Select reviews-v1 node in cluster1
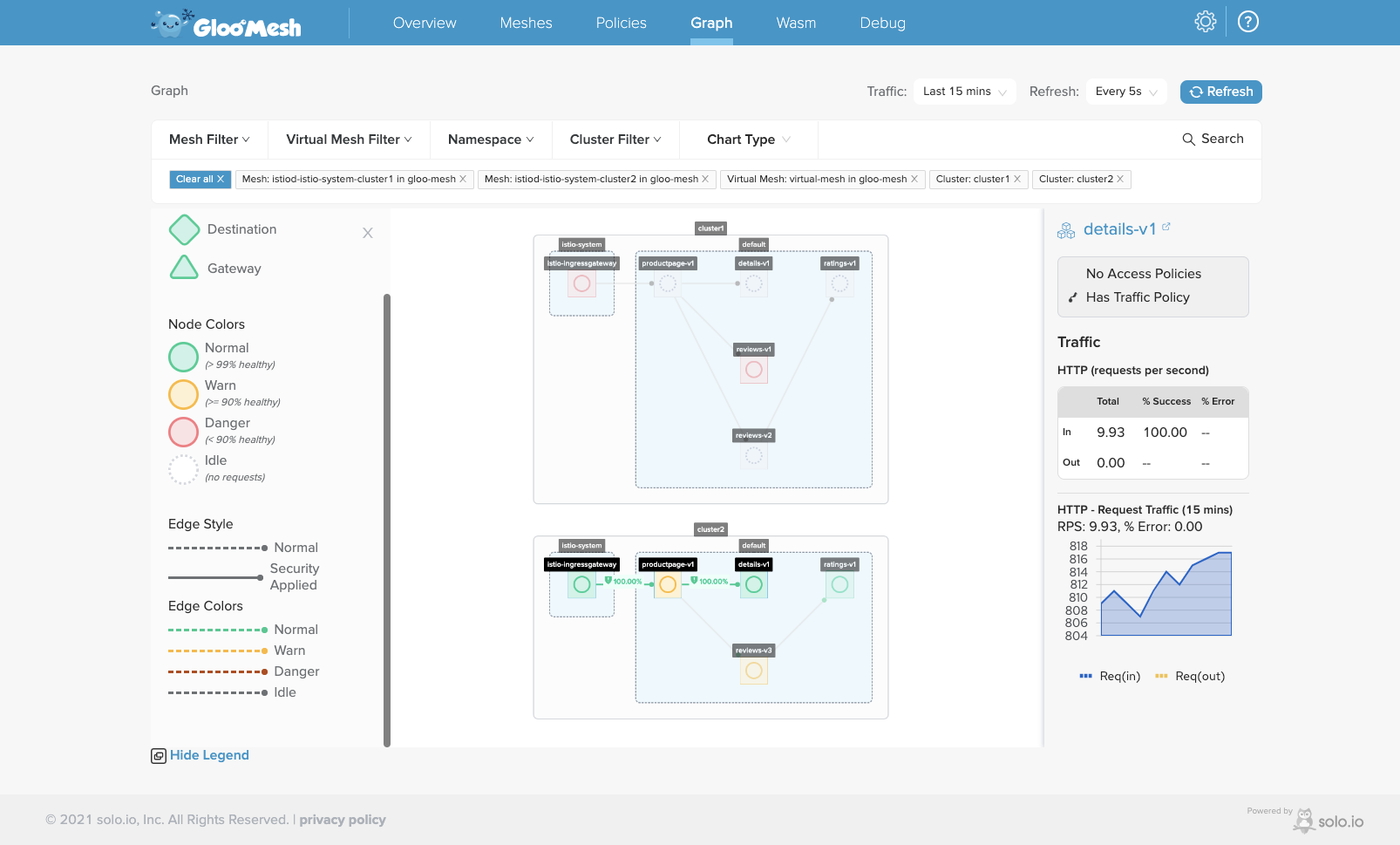Screen dimensions: 1400x845 click(x=754, y=370)
